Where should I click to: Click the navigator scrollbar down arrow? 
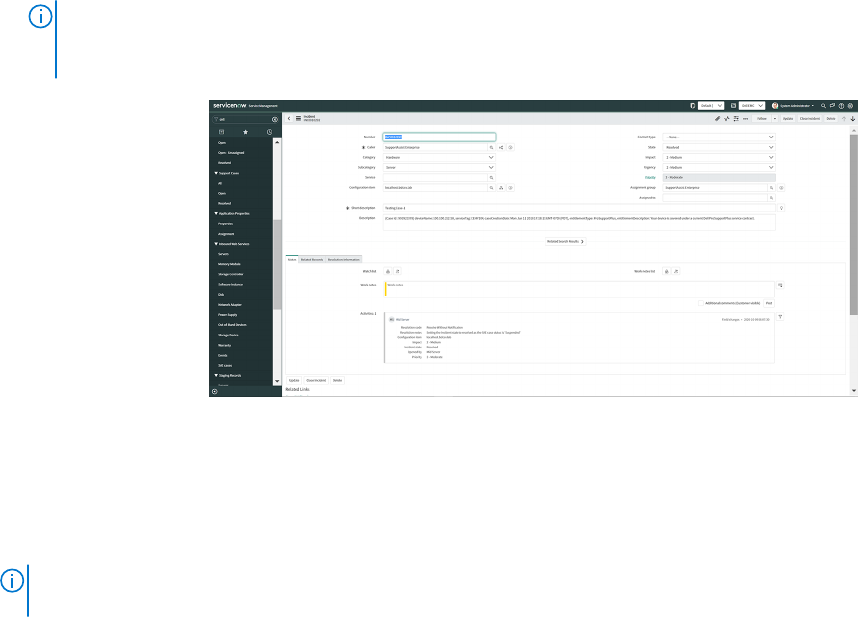(277, 381)
